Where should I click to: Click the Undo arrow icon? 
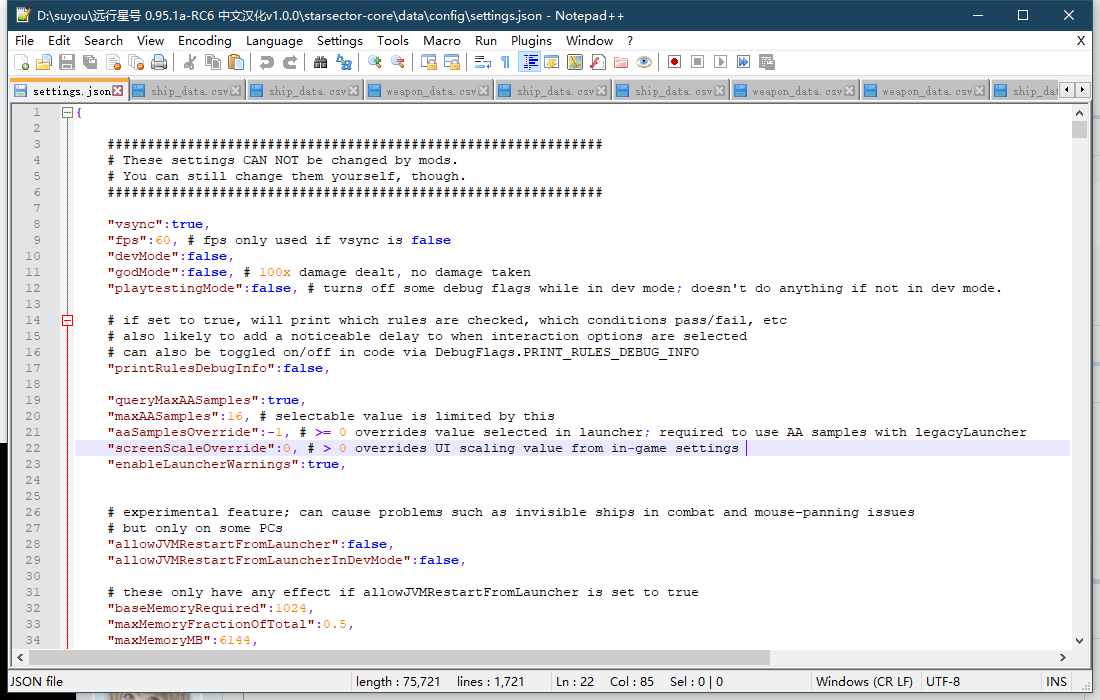pyautogui.click(x=267, y=62)
